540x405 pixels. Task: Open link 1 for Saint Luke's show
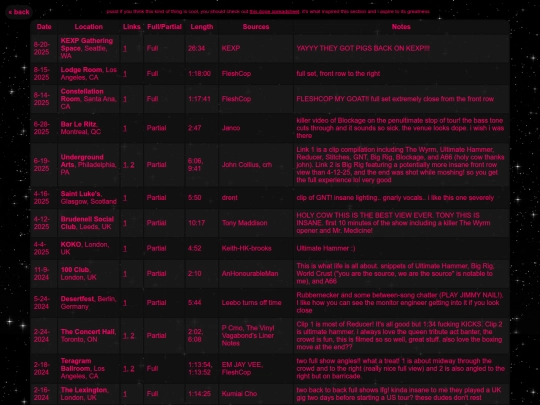pos(125,198)
